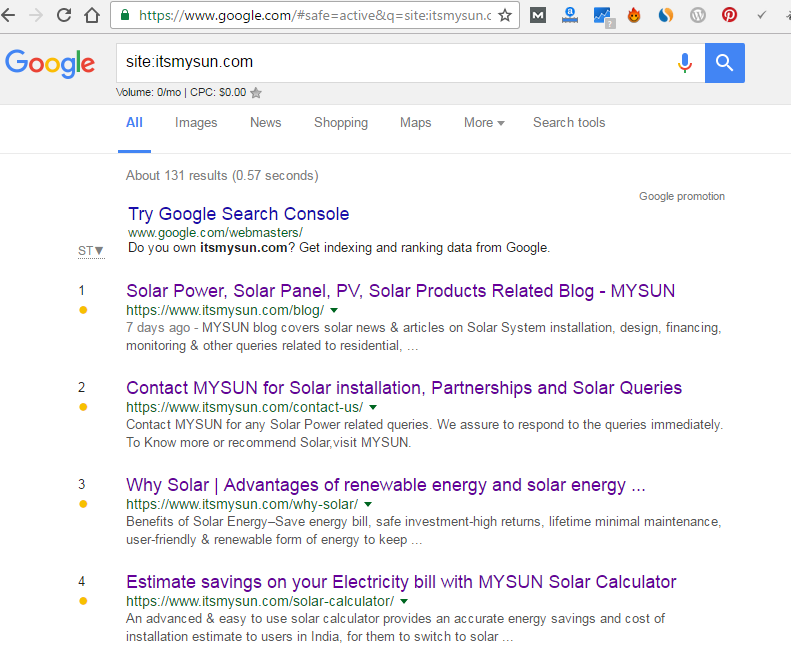Open the Hola flame extension icon
Screen dimensions: 791x654
[634, 16]
